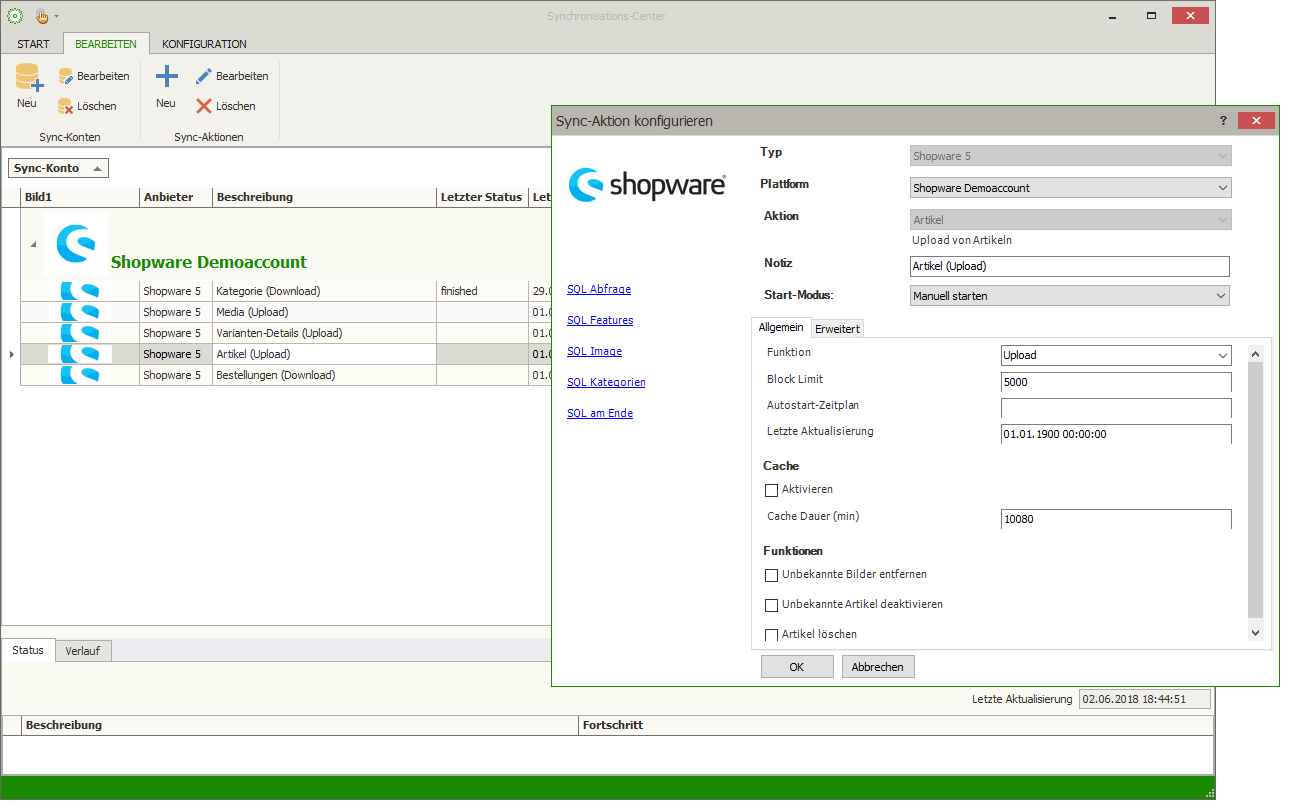Switch to the Allgemein tab

coord(781,327)
